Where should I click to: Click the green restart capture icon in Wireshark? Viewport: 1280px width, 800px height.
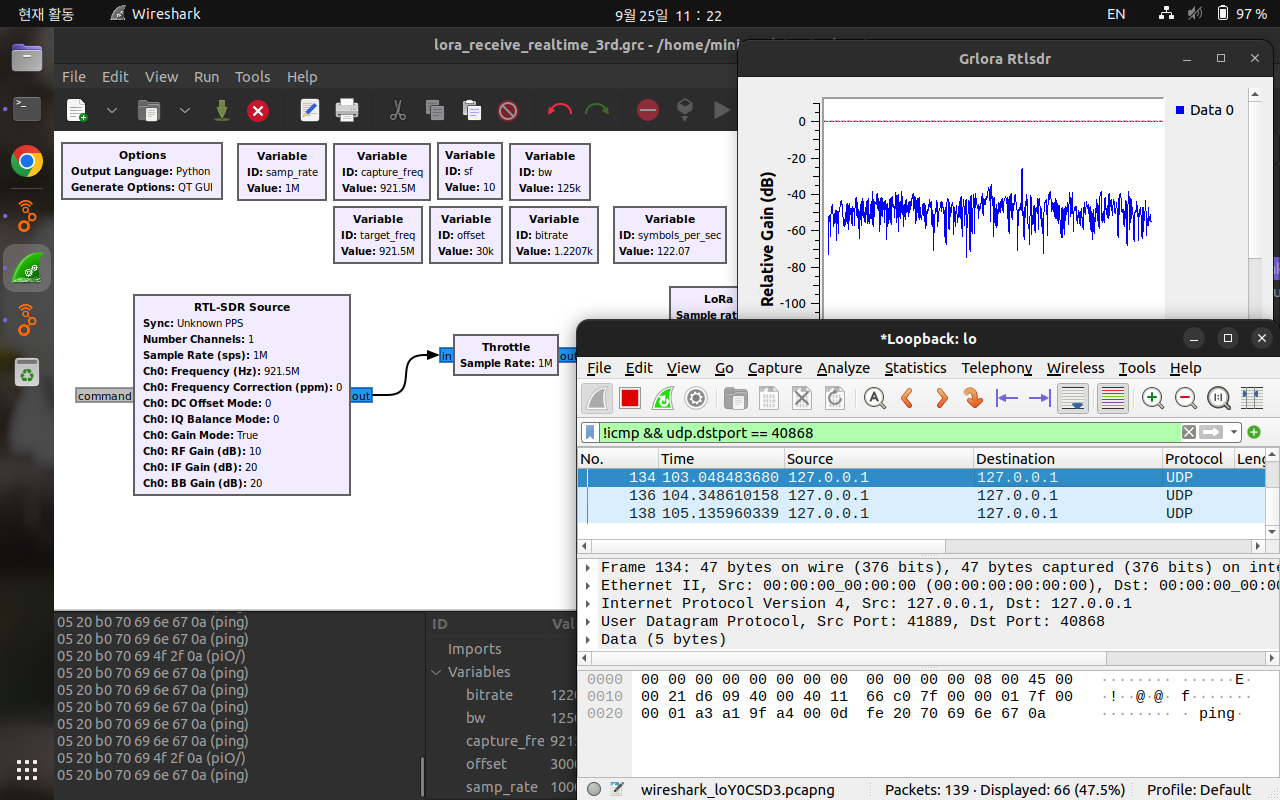pos(662,398)
